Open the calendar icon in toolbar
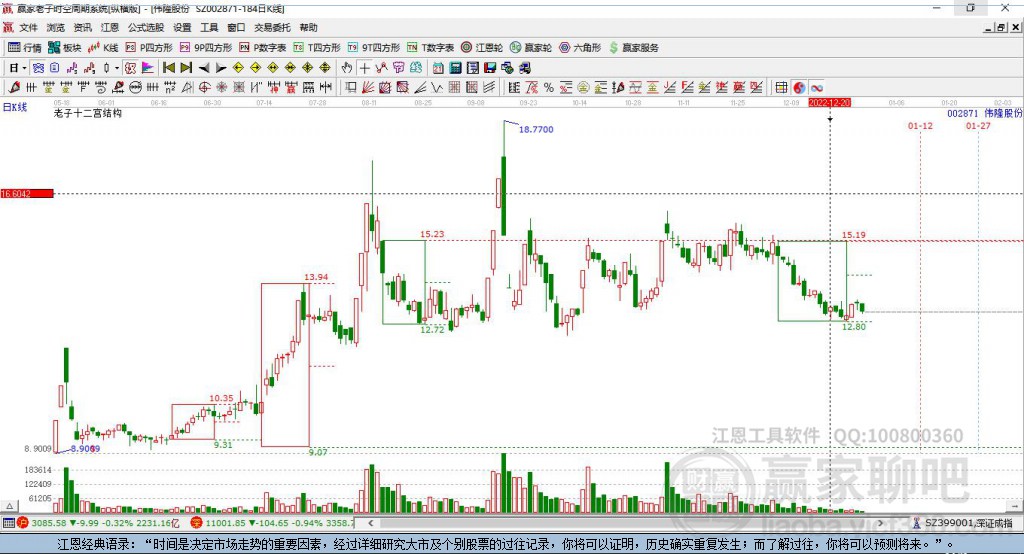 (438, 68)
